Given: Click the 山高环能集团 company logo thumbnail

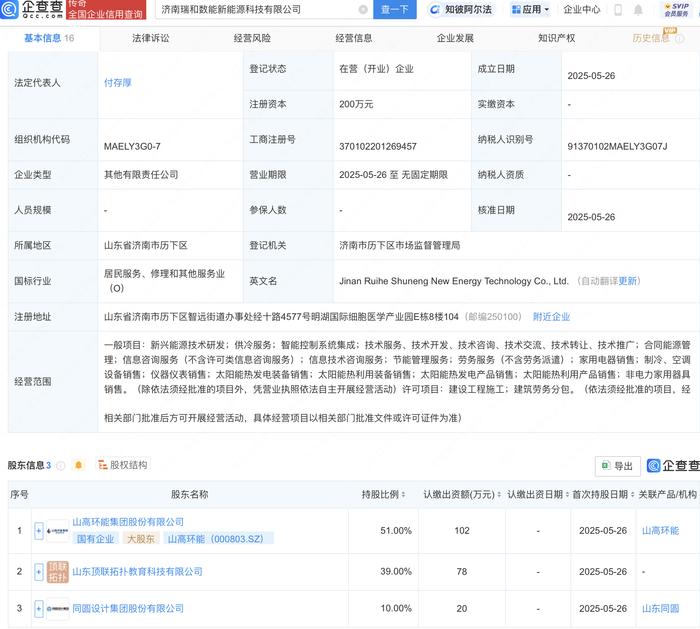Looking at the screenshot, I should click(x=58, y=531).
